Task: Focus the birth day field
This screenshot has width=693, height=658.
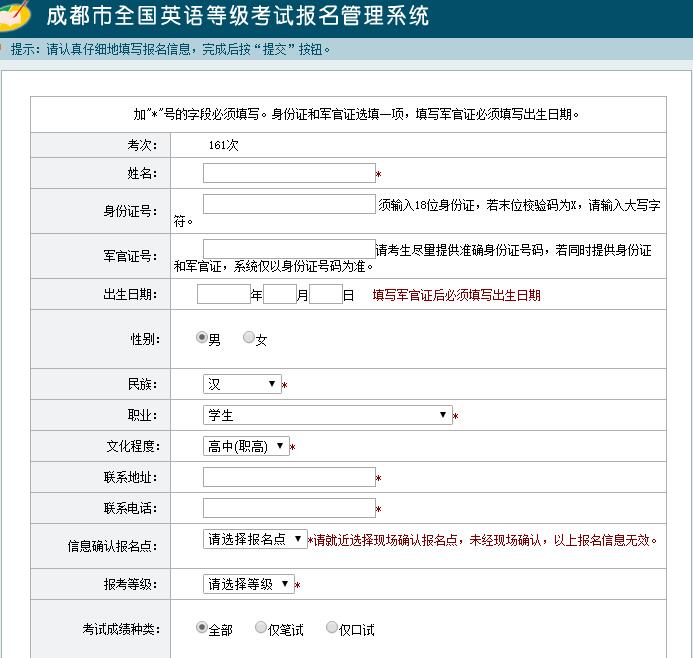Action: coord(326,294)
